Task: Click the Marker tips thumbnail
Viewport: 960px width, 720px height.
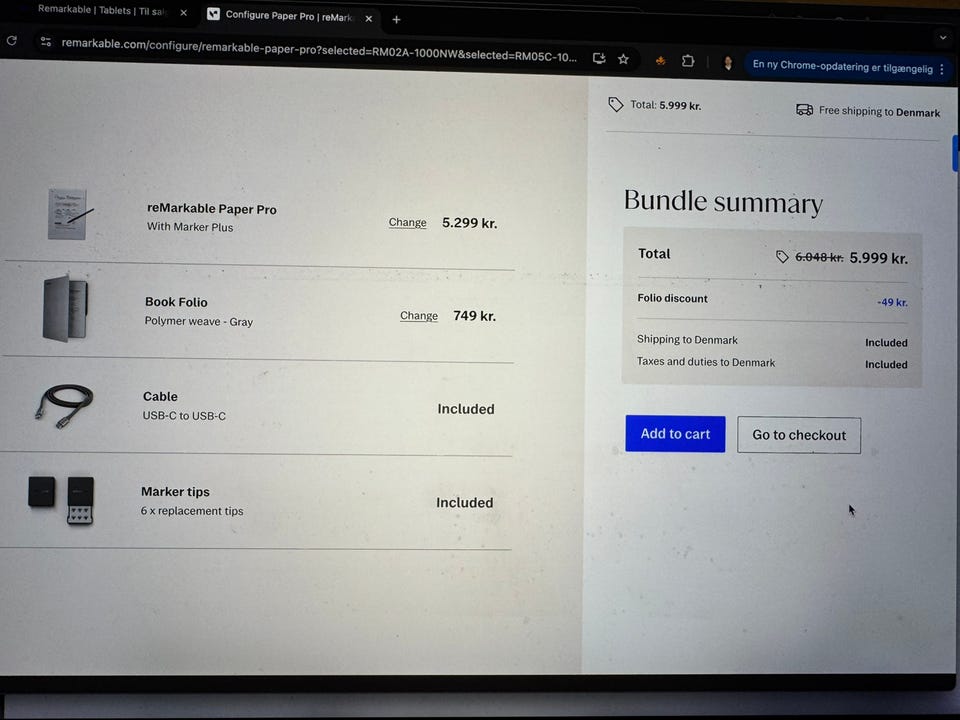Action: pos(61,500)
